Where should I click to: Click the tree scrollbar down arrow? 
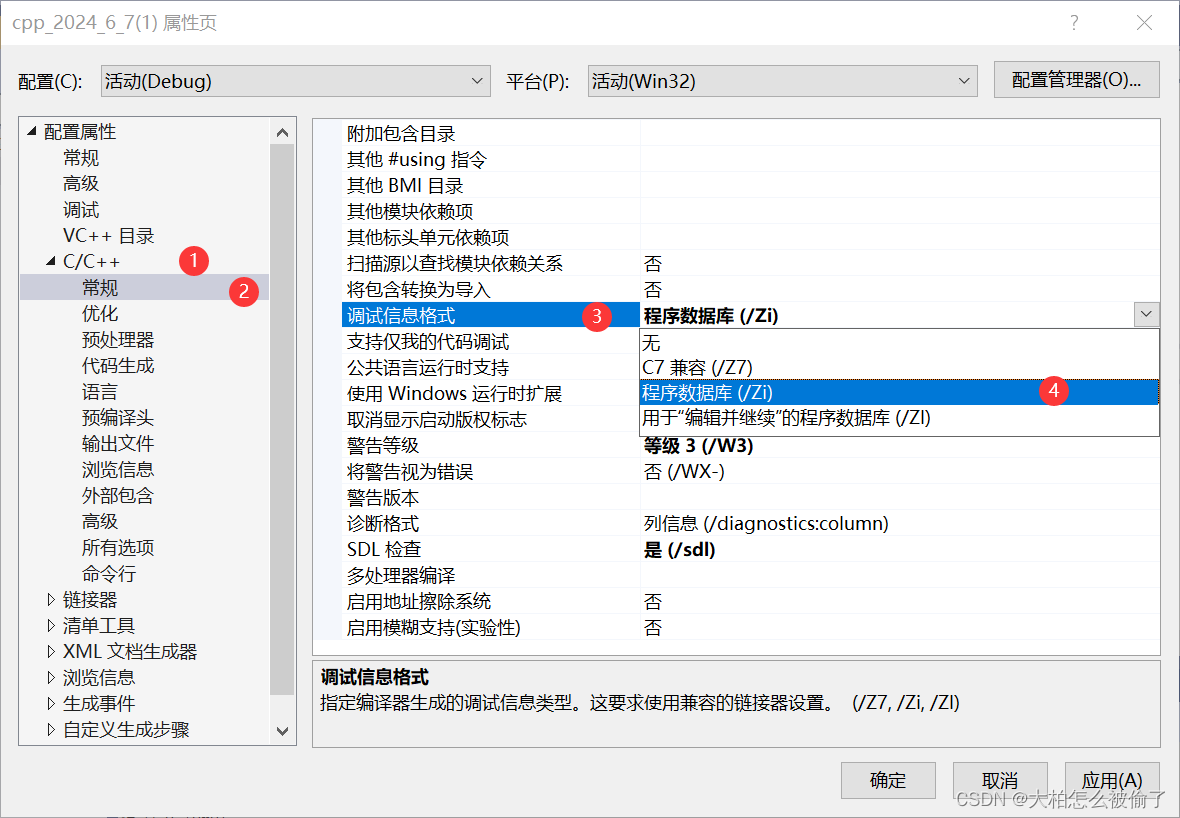click(282, 731)
